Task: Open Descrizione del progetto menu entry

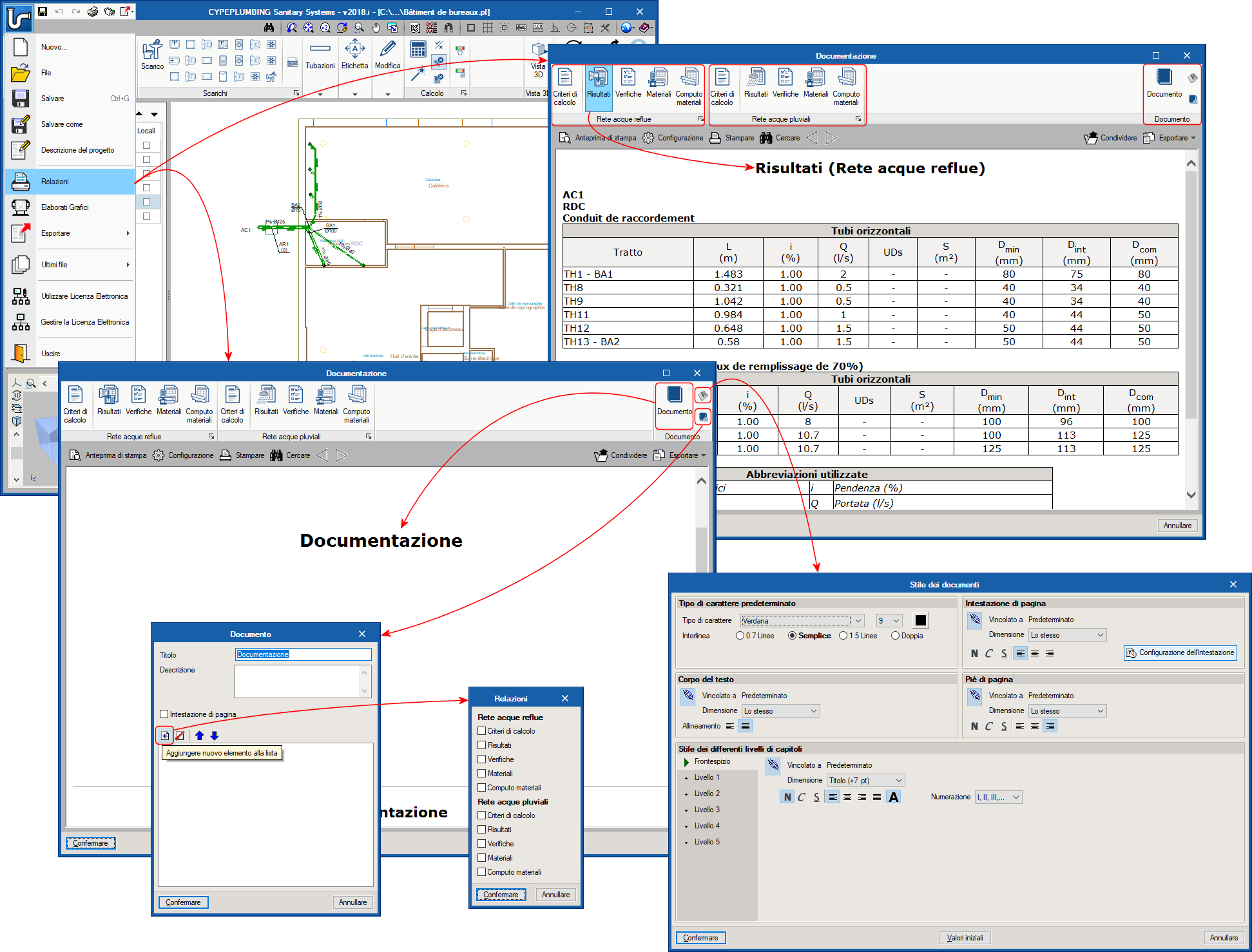Action: coord(71,150)
